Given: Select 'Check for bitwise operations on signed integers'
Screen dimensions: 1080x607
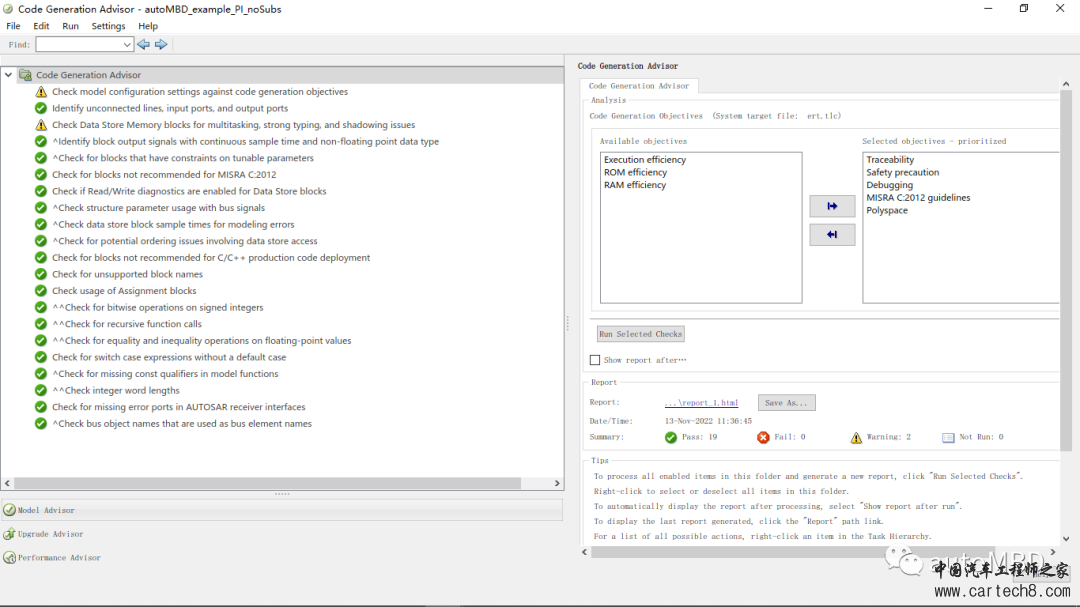Looking at the screenshot, I should (x=158, y=307).
